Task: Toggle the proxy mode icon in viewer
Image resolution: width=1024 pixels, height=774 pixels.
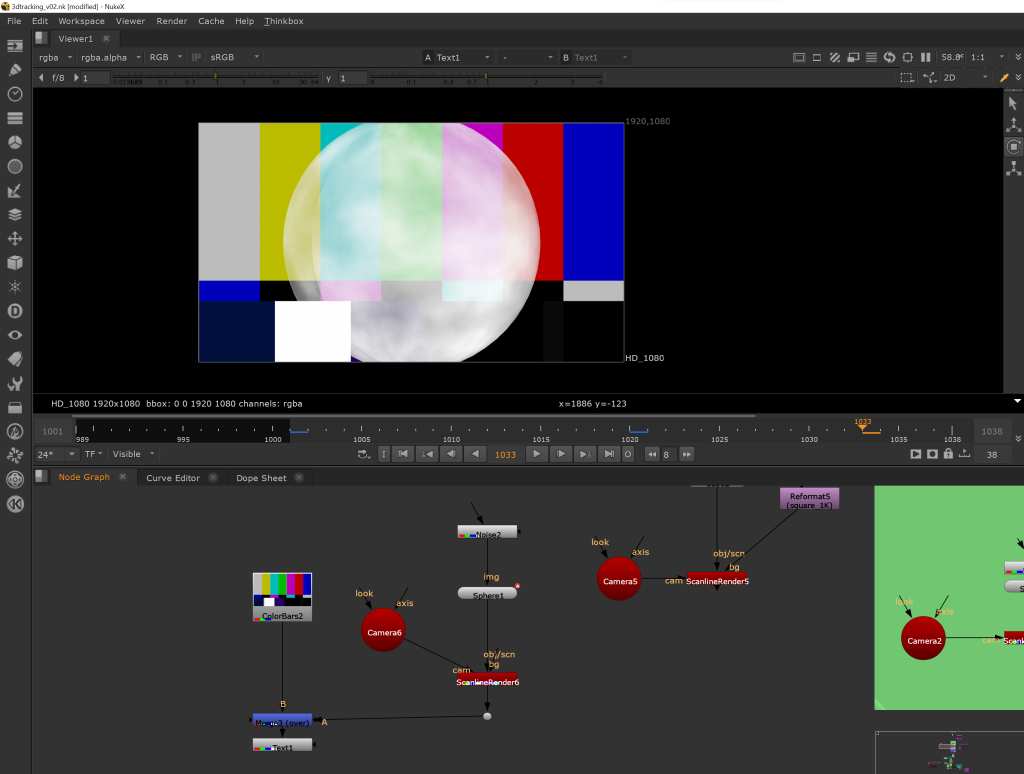Action: coord(853,57)
